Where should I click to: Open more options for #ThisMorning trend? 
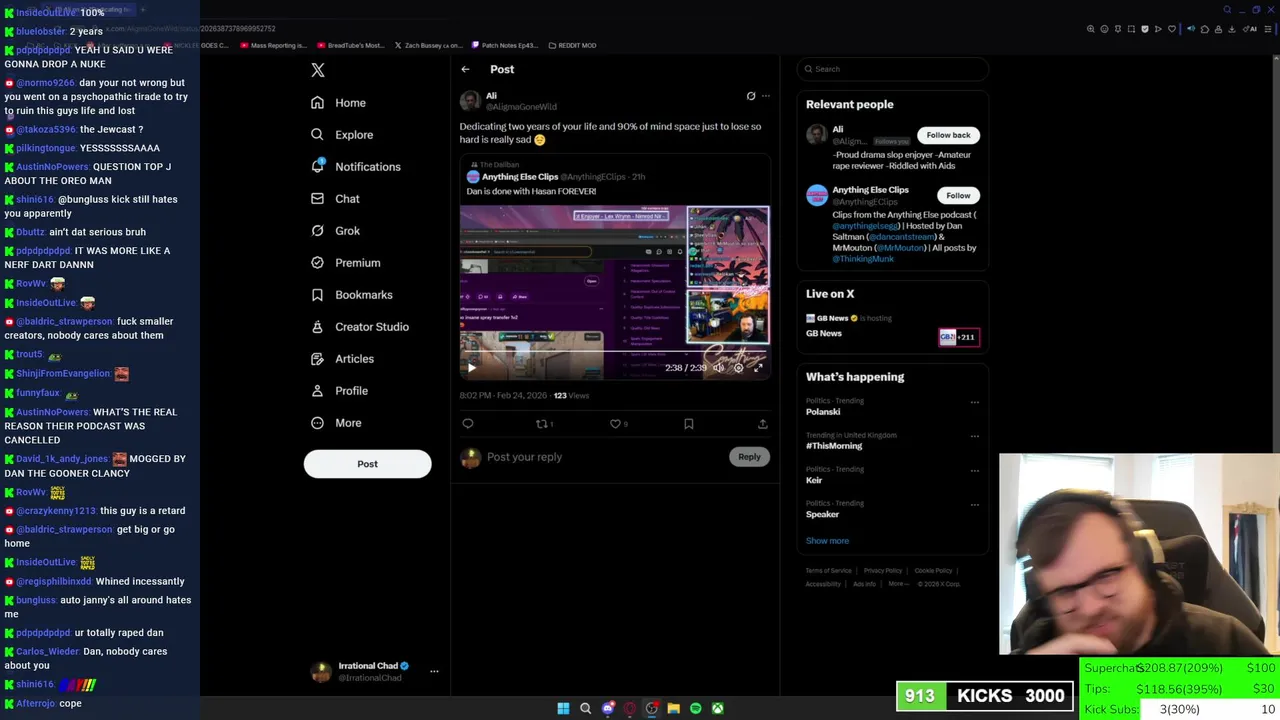974,437
